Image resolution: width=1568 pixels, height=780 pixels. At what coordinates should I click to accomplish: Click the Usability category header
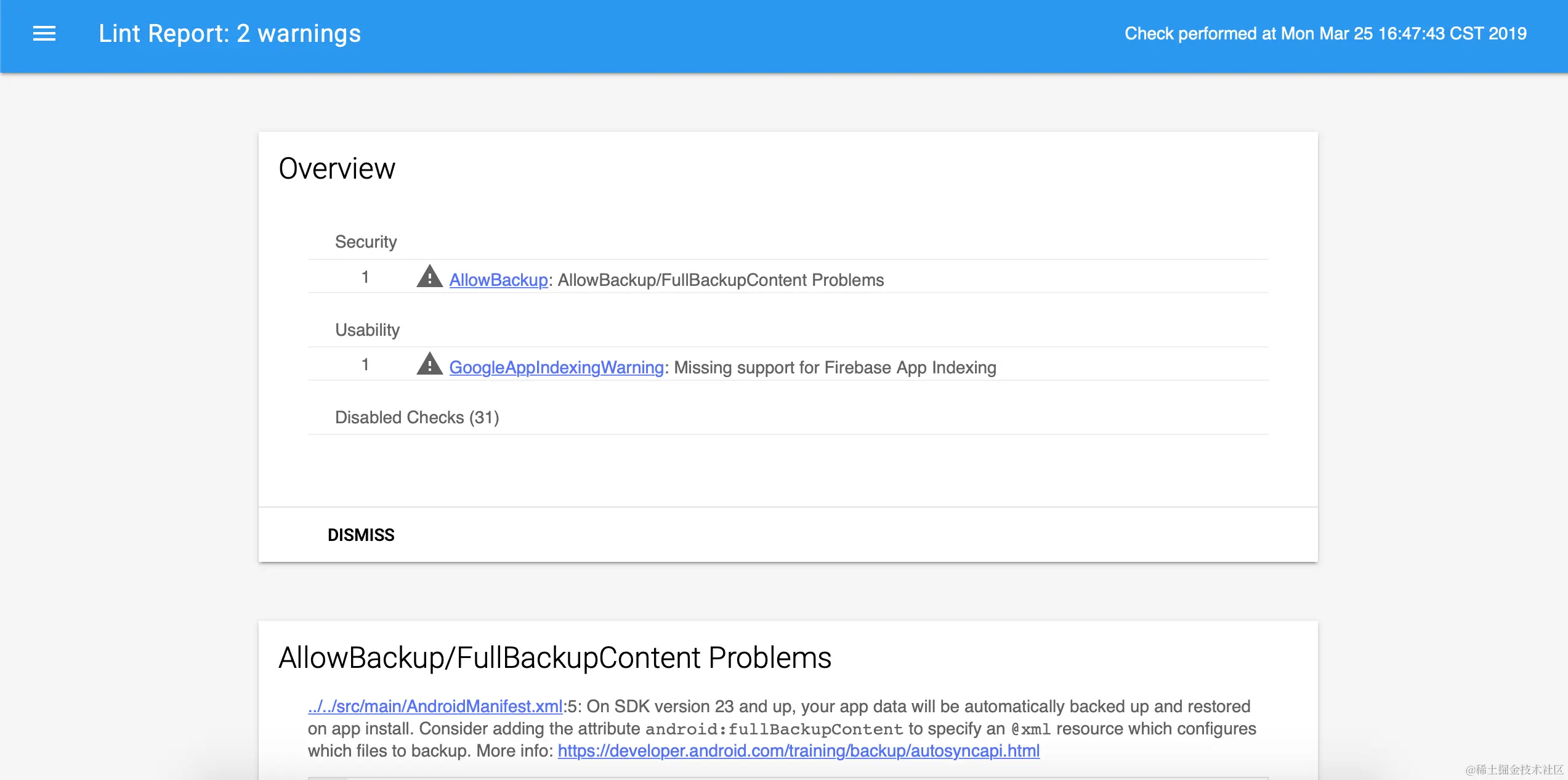click(367, 330)
